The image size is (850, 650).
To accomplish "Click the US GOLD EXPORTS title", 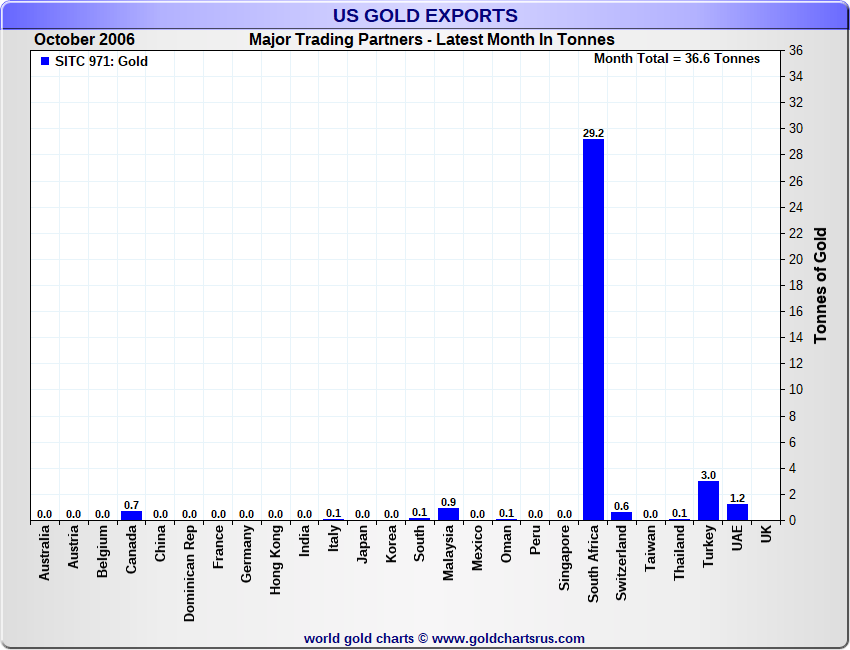I will pyautogui.click(x=425, y=16).
